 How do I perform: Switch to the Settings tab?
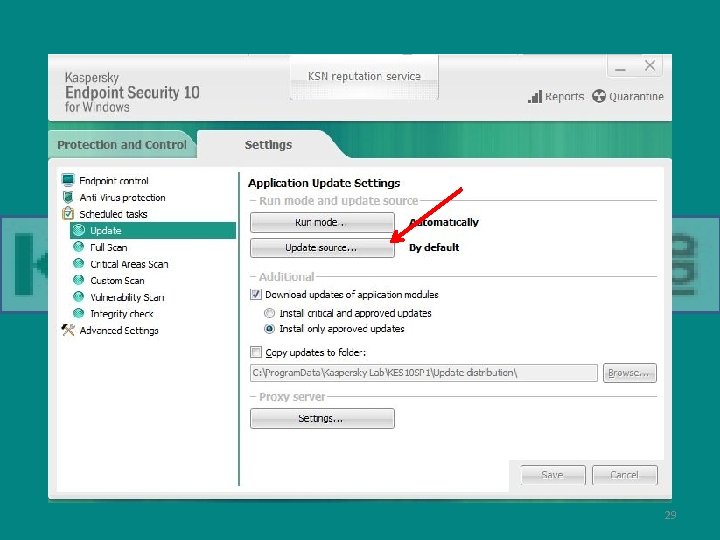pos(268,145)
